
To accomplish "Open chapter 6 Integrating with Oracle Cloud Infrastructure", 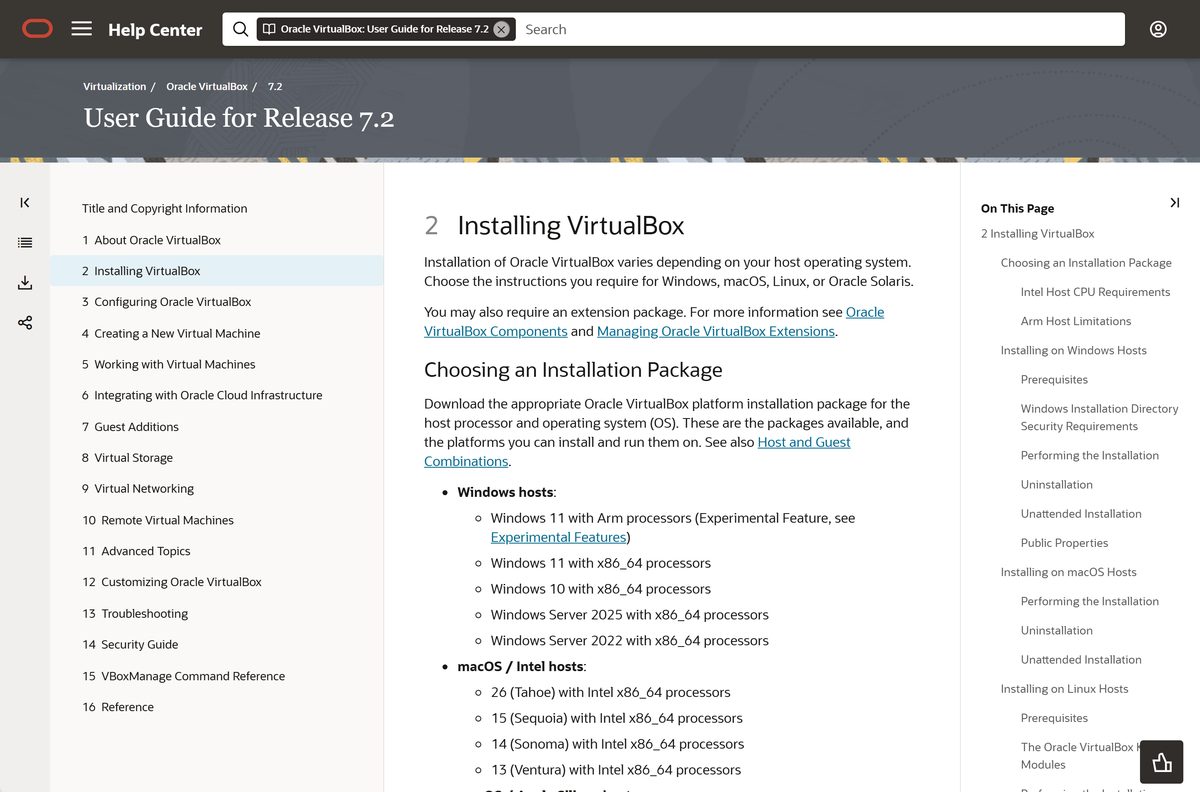I will [x=202, y=396].
